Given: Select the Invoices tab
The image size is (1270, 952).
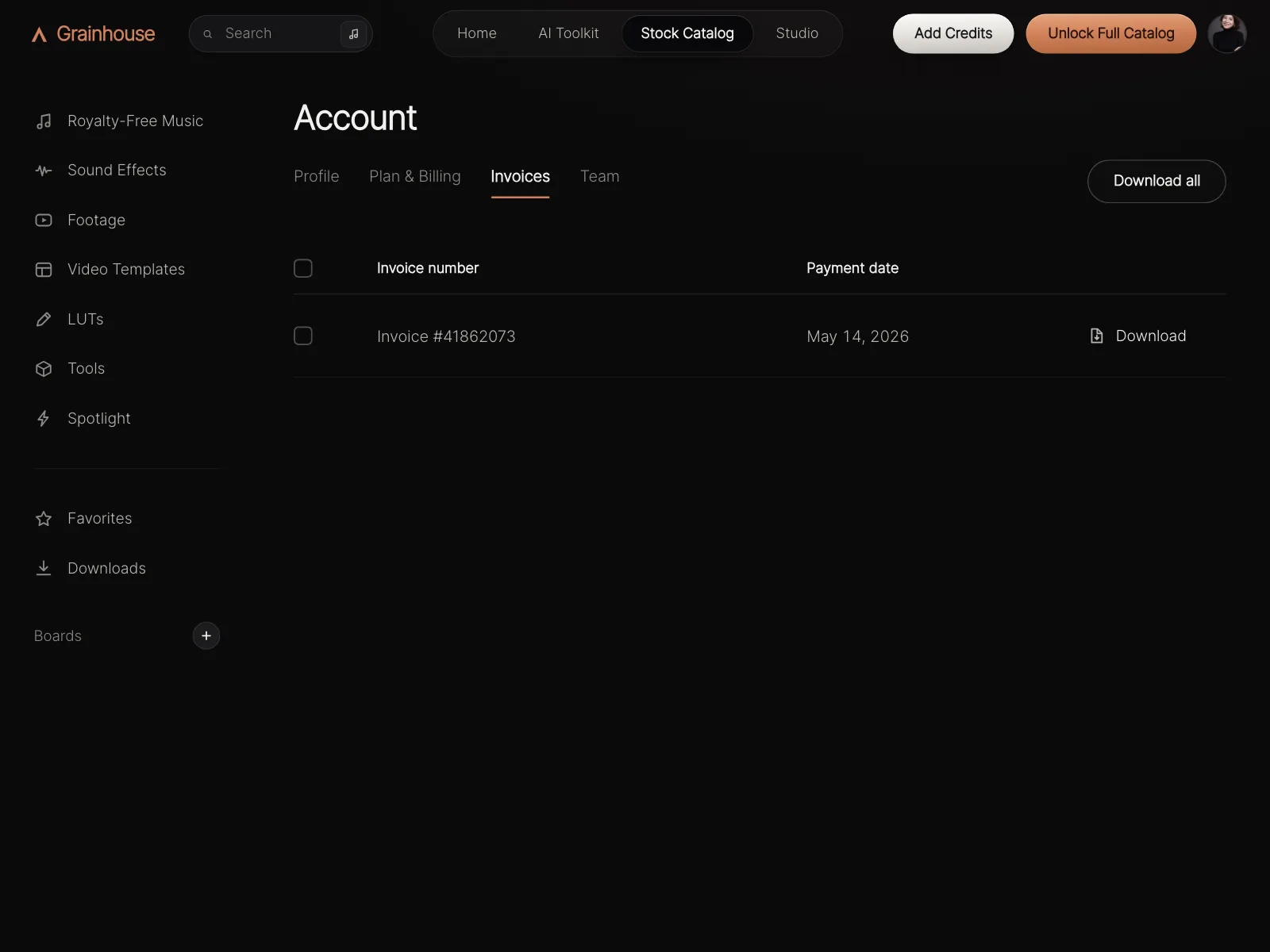Looking at the screenshot, I should (520, 176).
